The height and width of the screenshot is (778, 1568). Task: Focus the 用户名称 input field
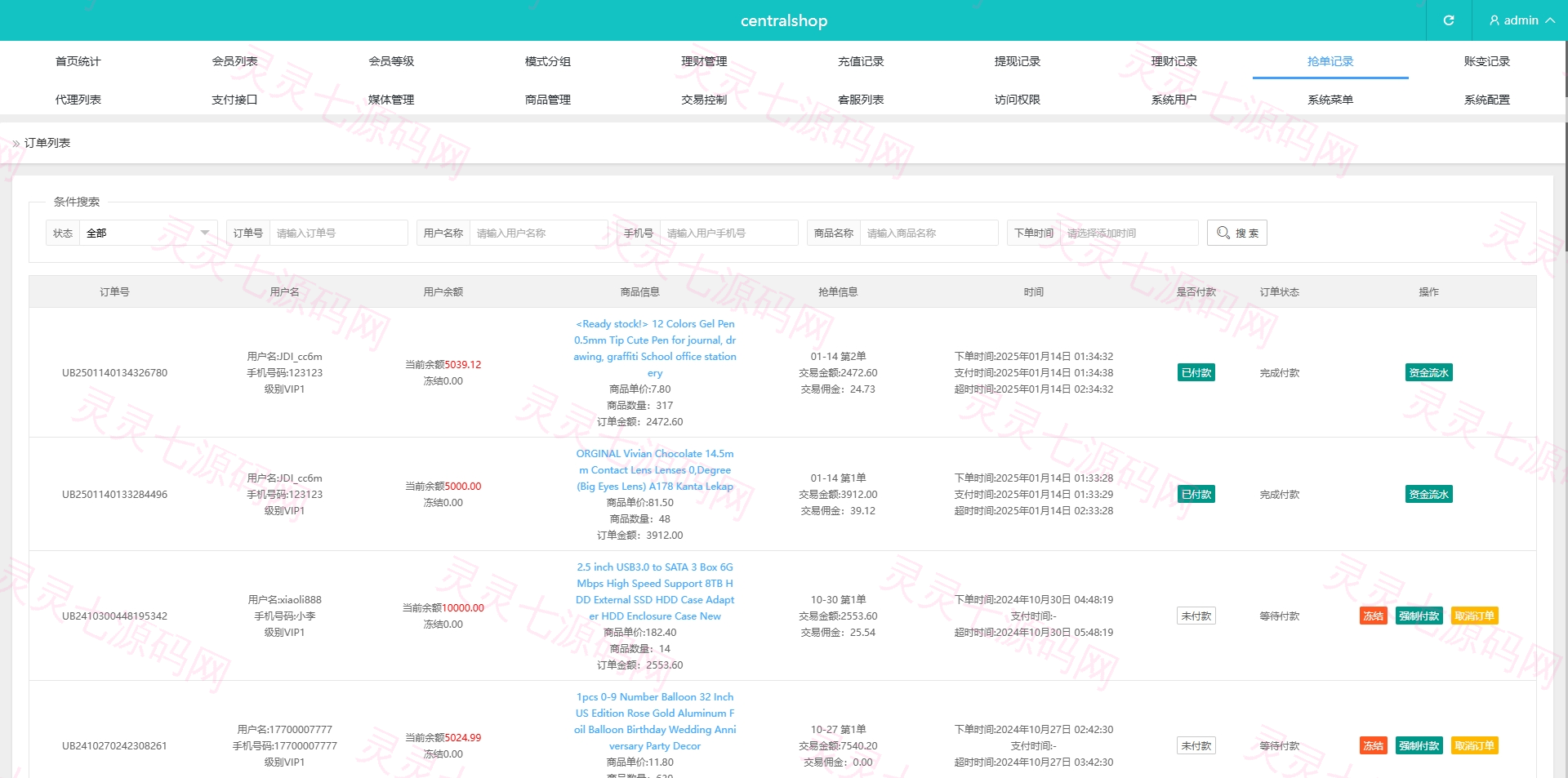538,233
